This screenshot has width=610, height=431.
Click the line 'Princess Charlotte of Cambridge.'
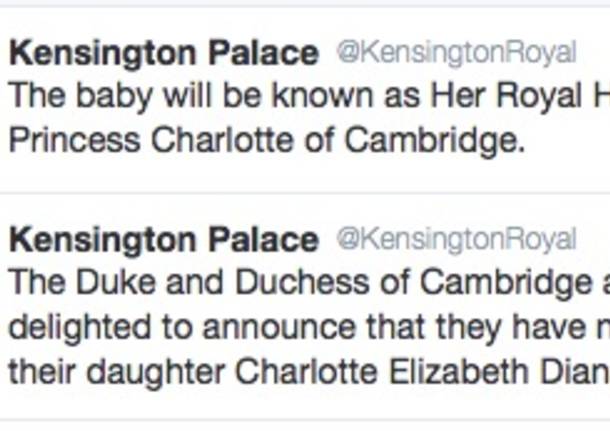point(267,140)
